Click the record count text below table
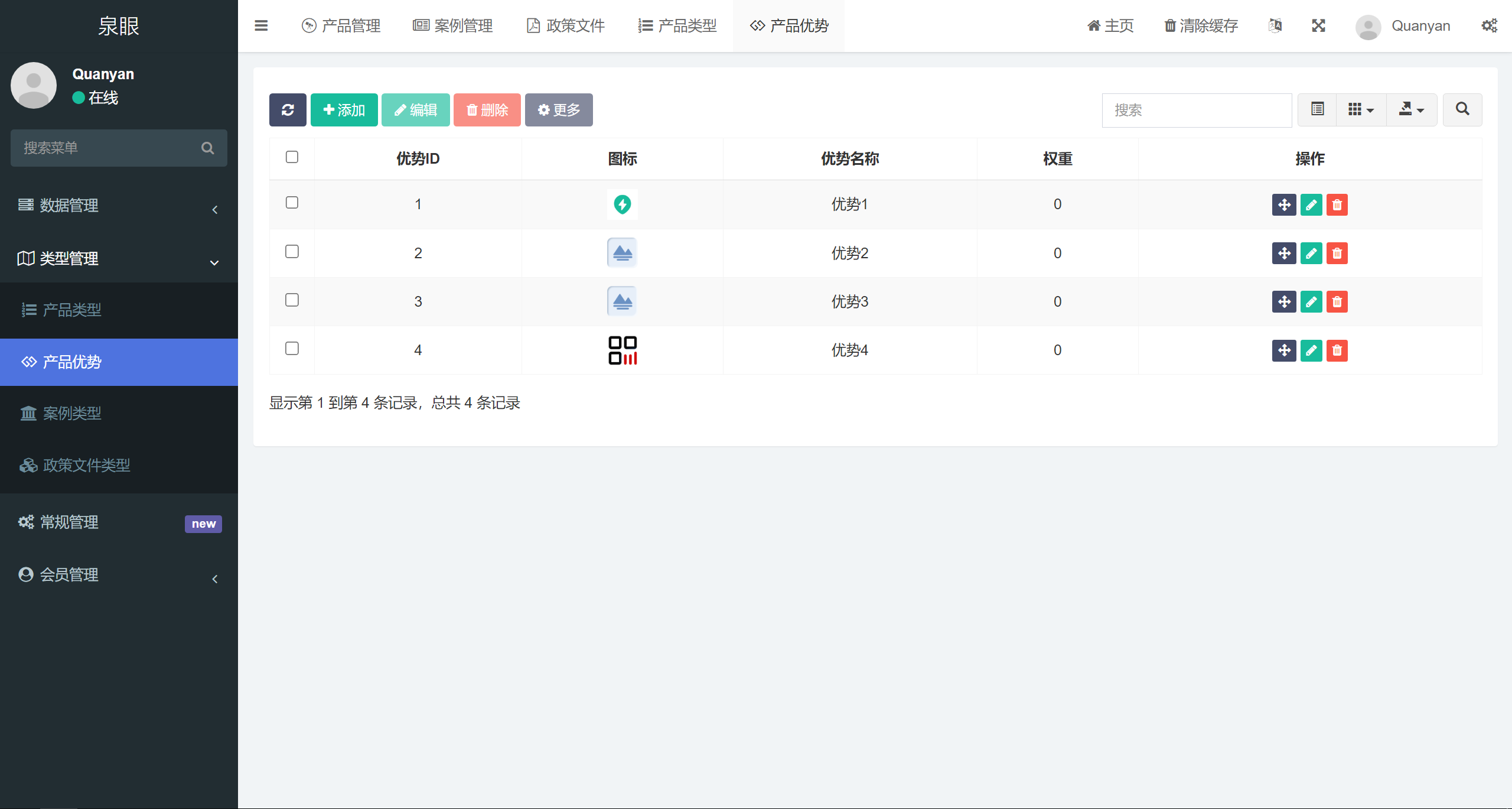This screenshot has height=809, width=1512. tap(395, 403)
